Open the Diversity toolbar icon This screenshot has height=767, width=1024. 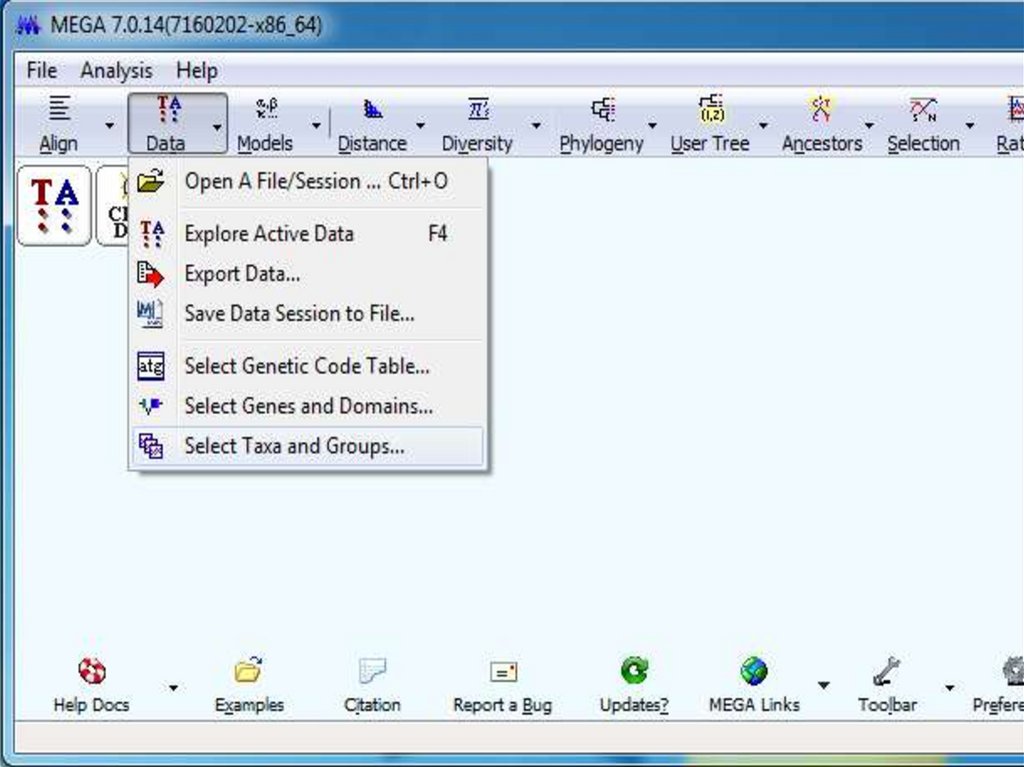point(479,108)
